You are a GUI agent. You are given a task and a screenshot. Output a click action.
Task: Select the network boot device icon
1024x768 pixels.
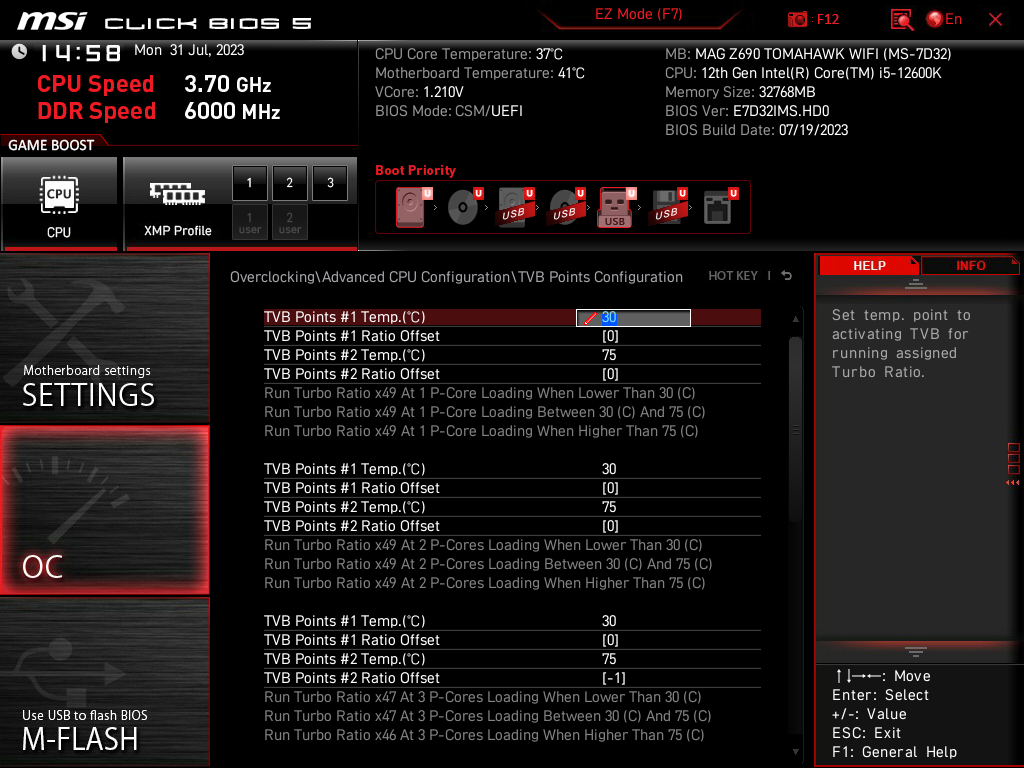point(720,207)
